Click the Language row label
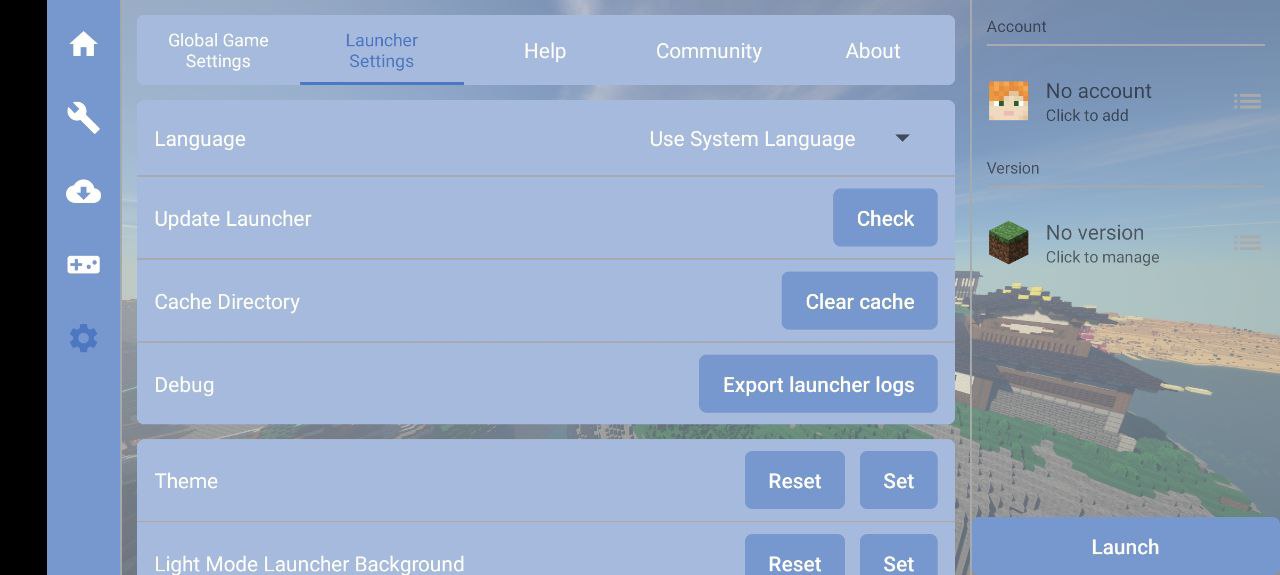The width and height of the screenshot is (1280, 575). pos(200,139)
